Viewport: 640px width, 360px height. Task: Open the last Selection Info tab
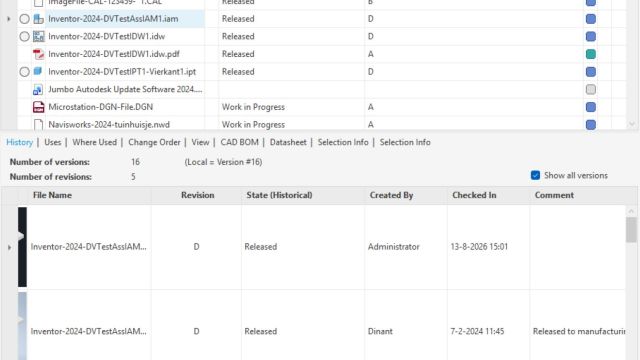pos(405,142)
